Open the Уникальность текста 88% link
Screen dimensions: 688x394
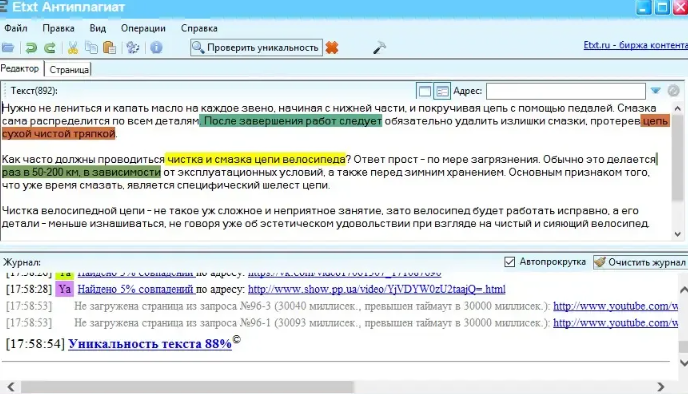[x=150, y=344]
